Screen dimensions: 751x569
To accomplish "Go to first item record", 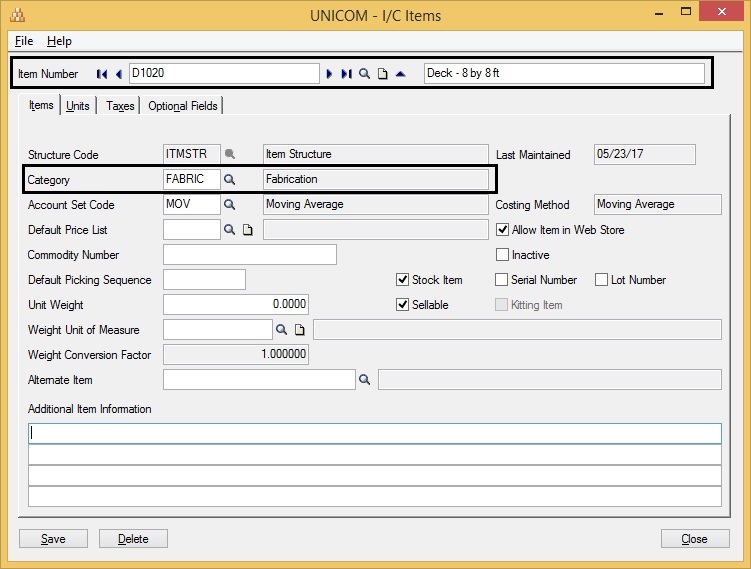I will (102, 74).
